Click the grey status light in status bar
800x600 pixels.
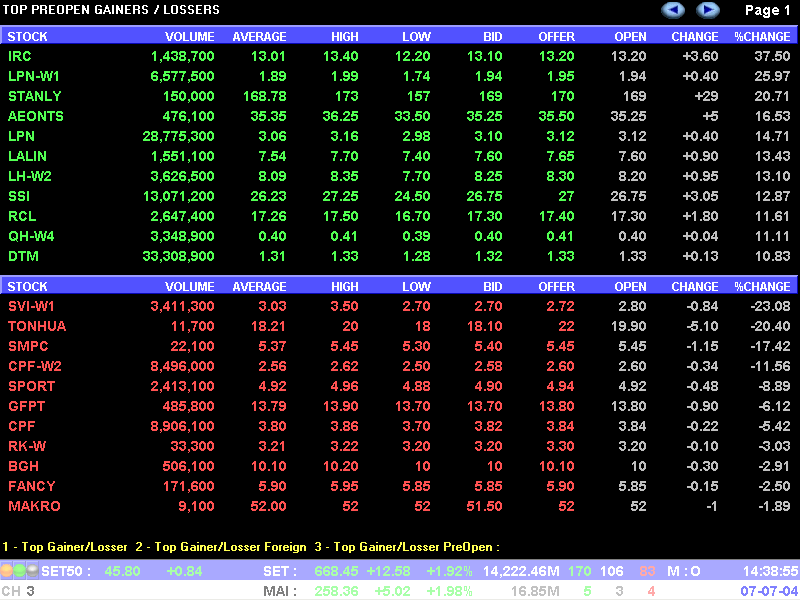click(x=32, y=570)
